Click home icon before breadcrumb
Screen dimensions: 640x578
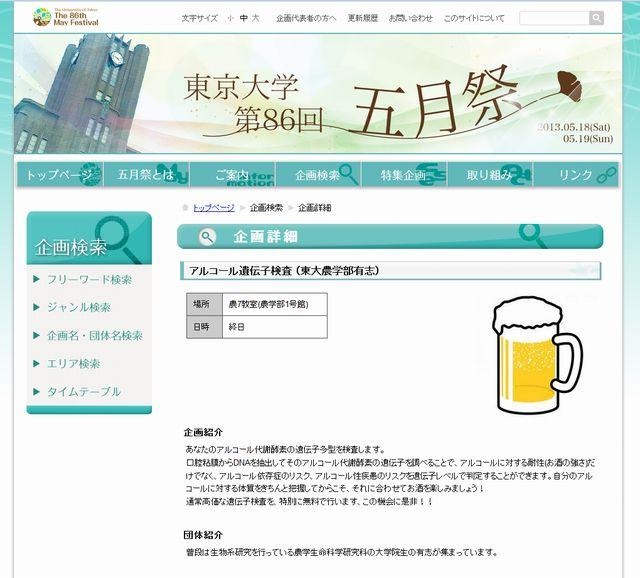(185, 208)
